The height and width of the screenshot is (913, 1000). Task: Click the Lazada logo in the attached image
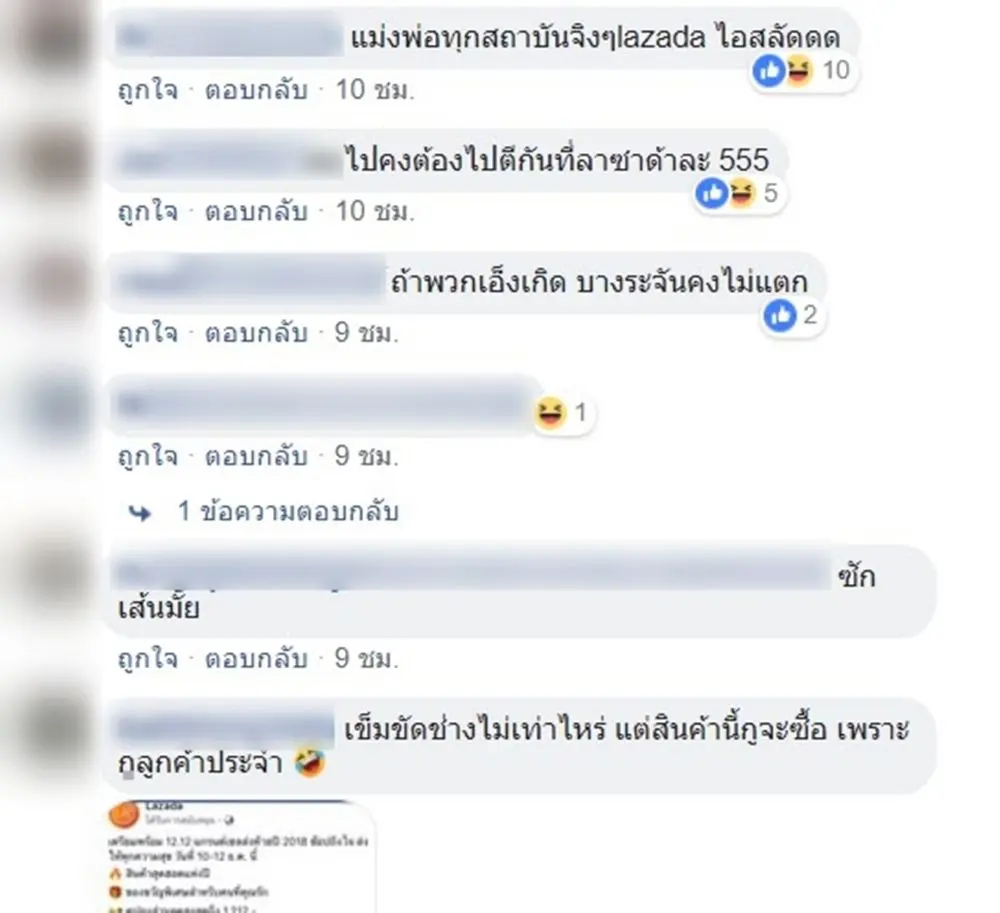(x=124, y=814)
